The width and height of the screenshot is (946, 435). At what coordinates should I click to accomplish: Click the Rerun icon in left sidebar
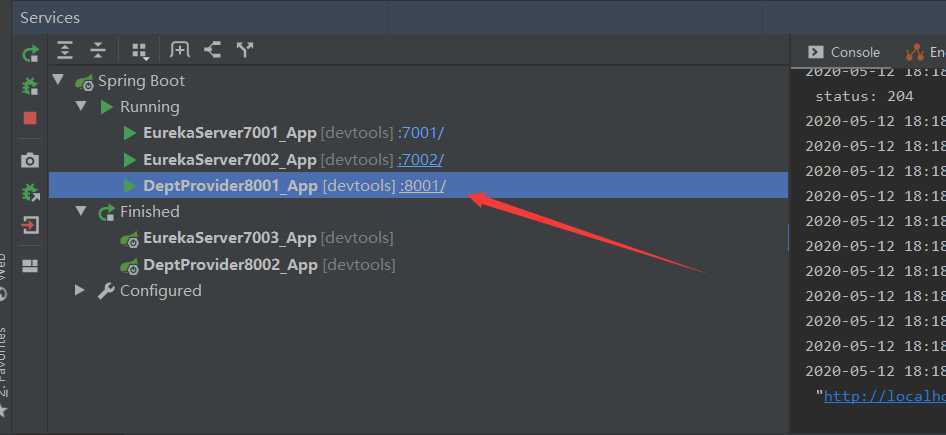(30, 54)
